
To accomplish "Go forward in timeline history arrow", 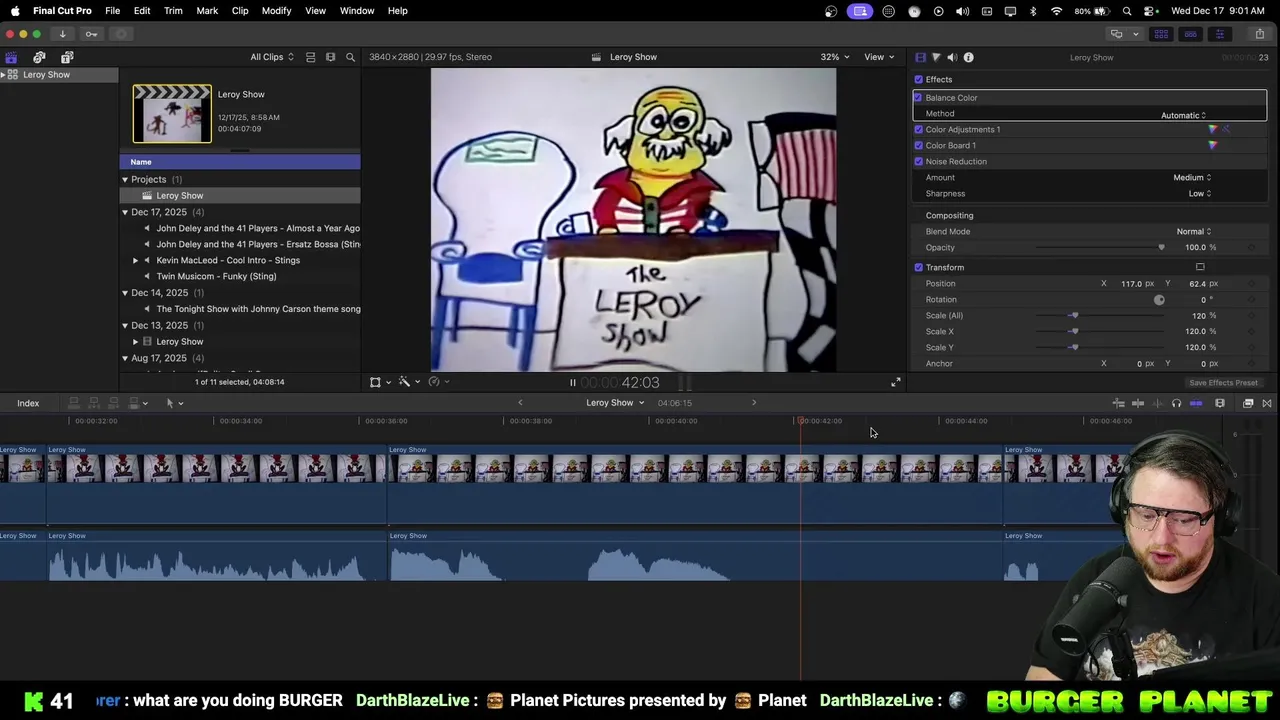I will [754, 402].
